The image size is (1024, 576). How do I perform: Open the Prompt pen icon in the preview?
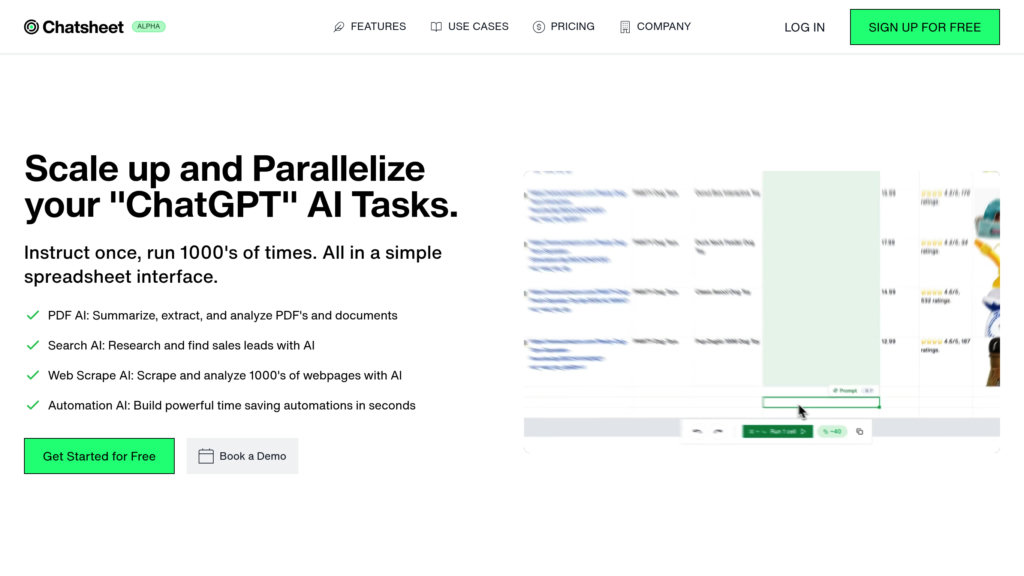[x=836, y=390]
